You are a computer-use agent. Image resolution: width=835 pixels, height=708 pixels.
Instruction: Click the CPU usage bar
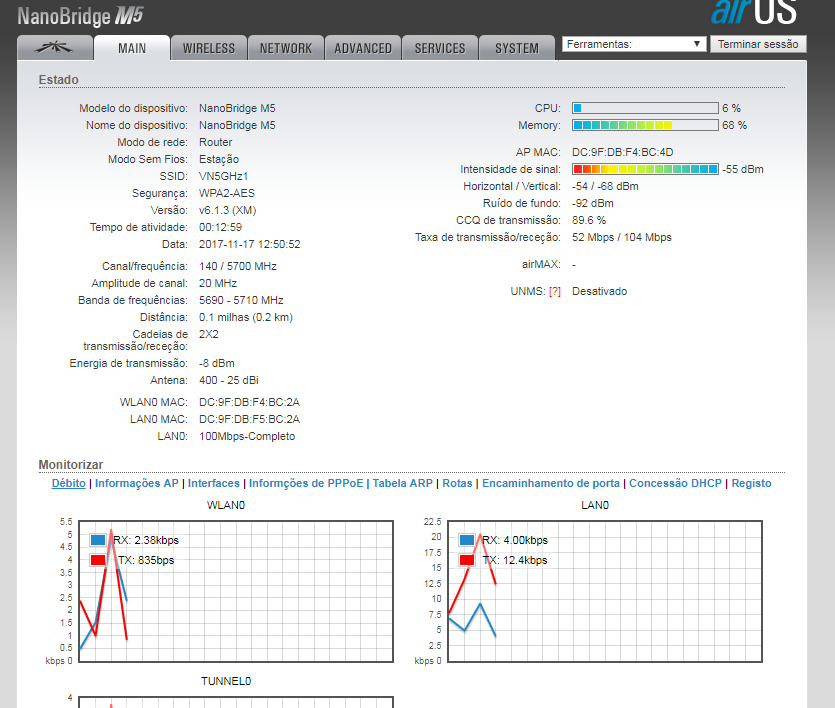(645, 108)
